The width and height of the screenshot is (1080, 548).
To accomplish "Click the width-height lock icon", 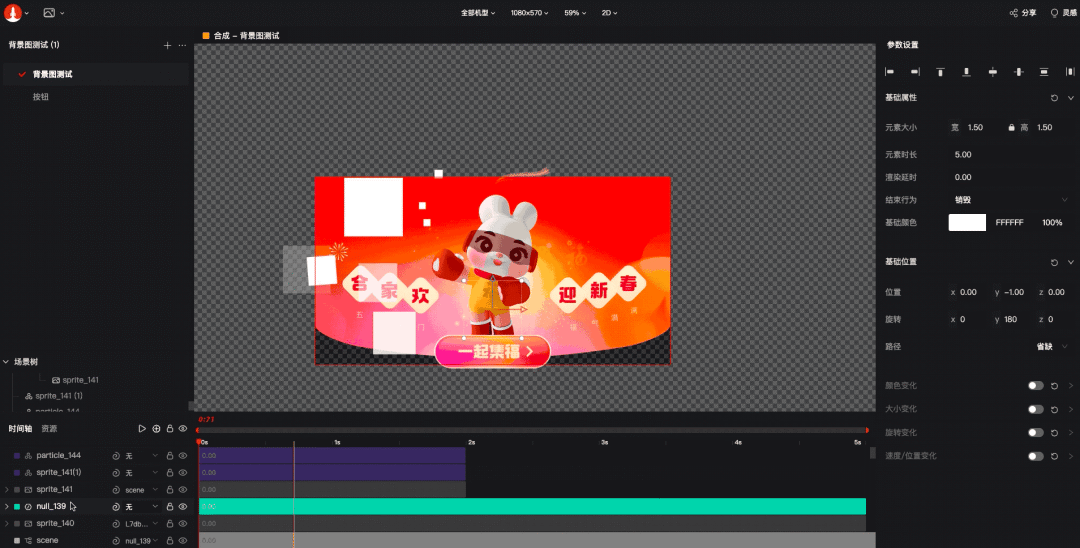I will (1011, 128).
